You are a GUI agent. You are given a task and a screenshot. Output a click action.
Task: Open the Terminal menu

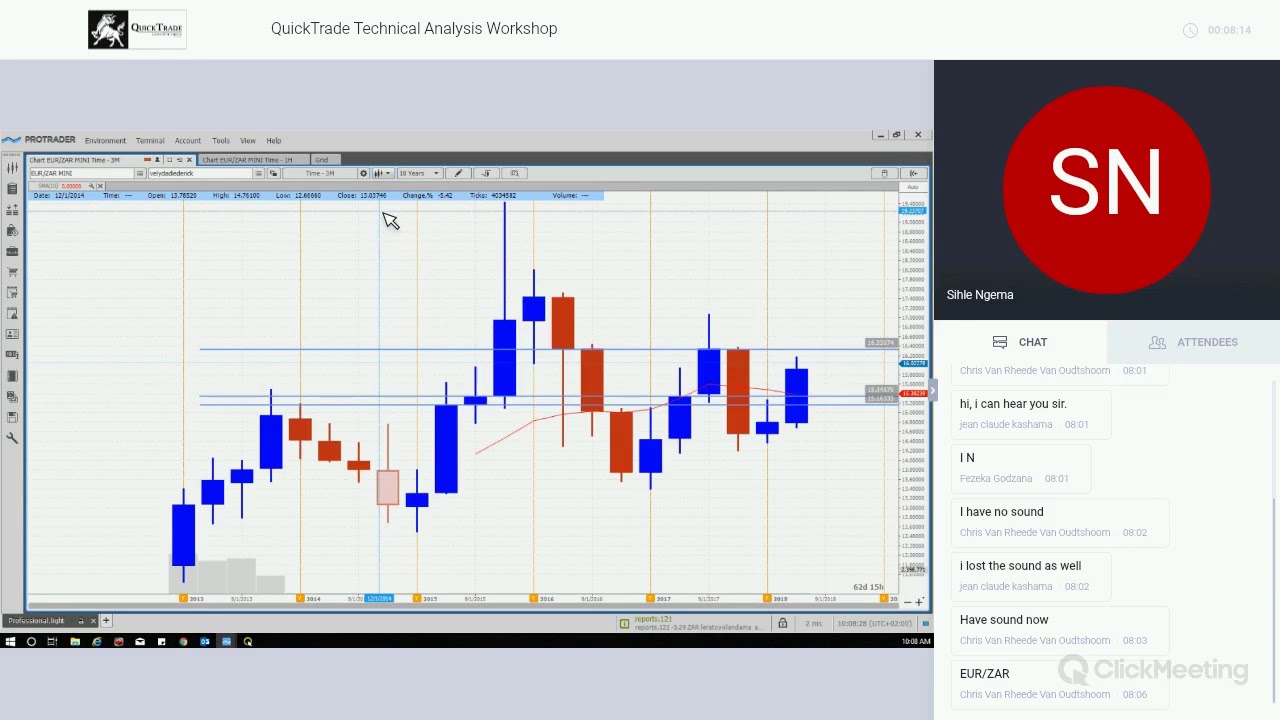click(x=150, y=140)
